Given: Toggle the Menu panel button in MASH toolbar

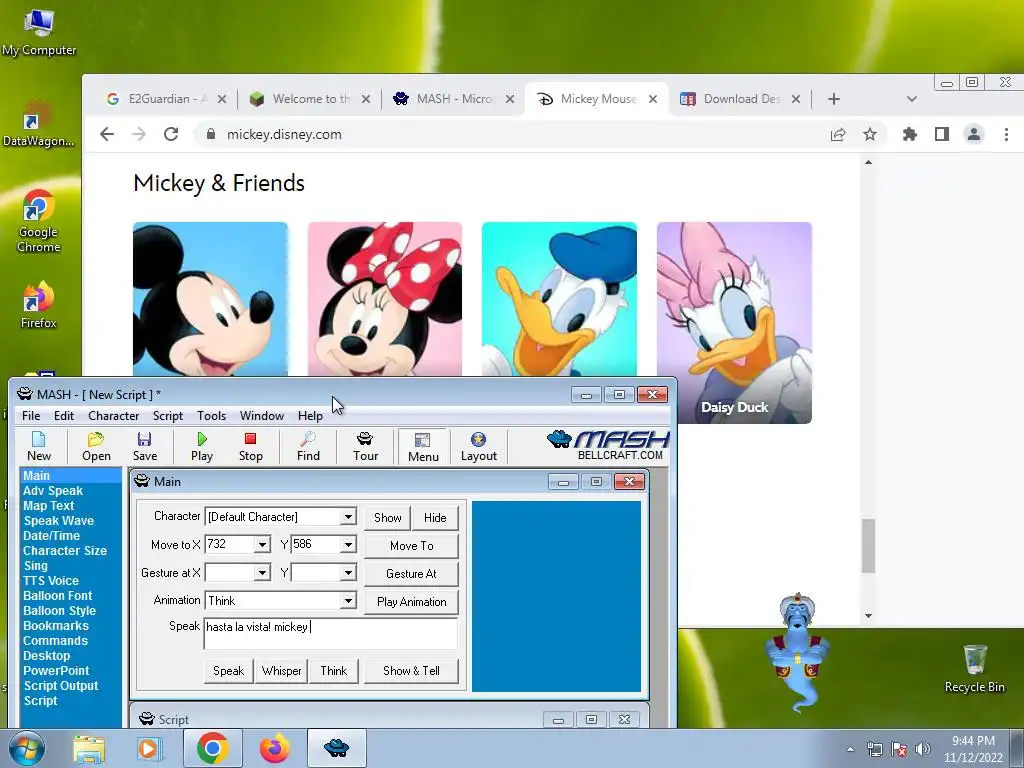Looking at the screenshot, I should point(423,446).
